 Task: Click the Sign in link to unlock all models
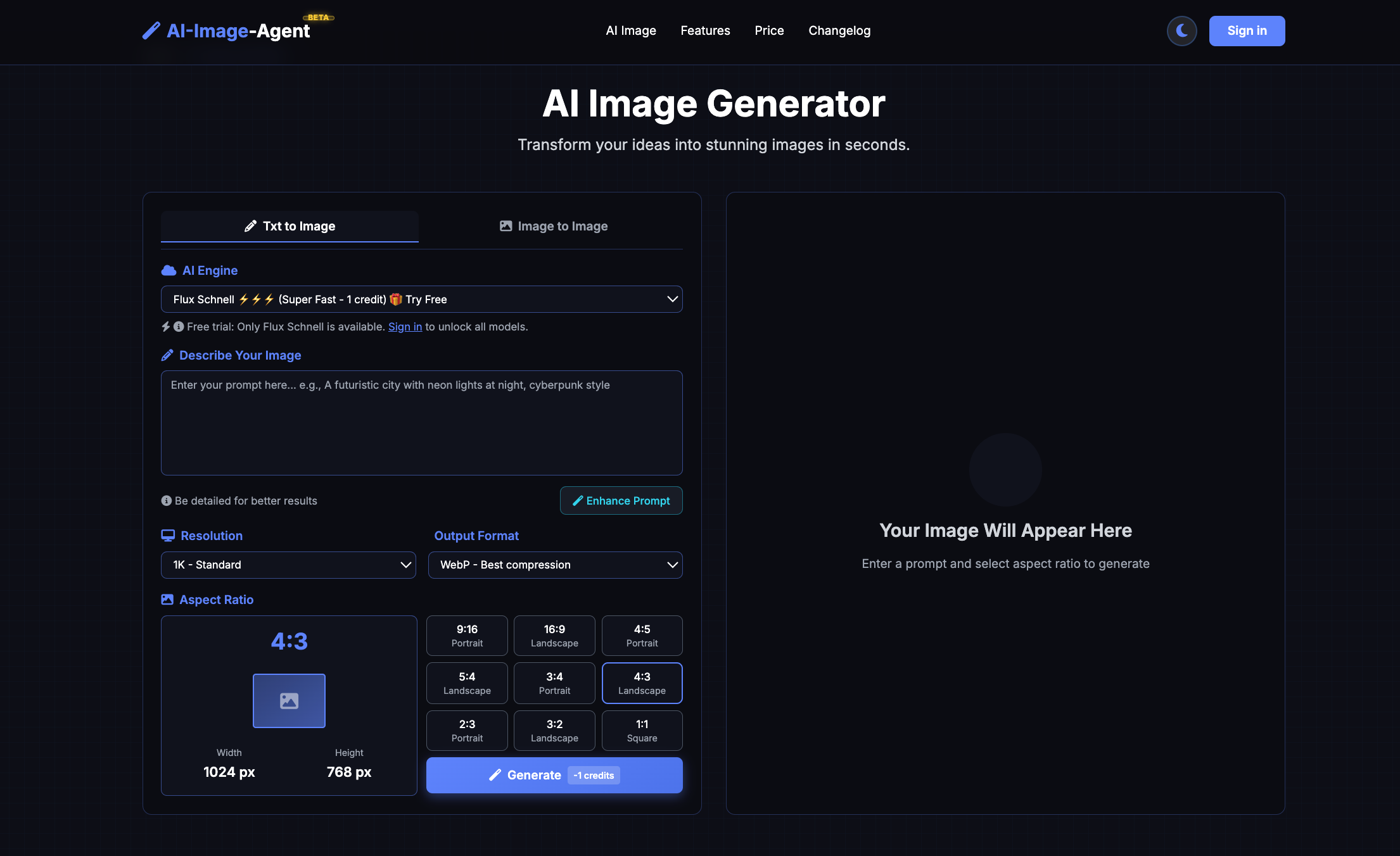coord(405,327)
